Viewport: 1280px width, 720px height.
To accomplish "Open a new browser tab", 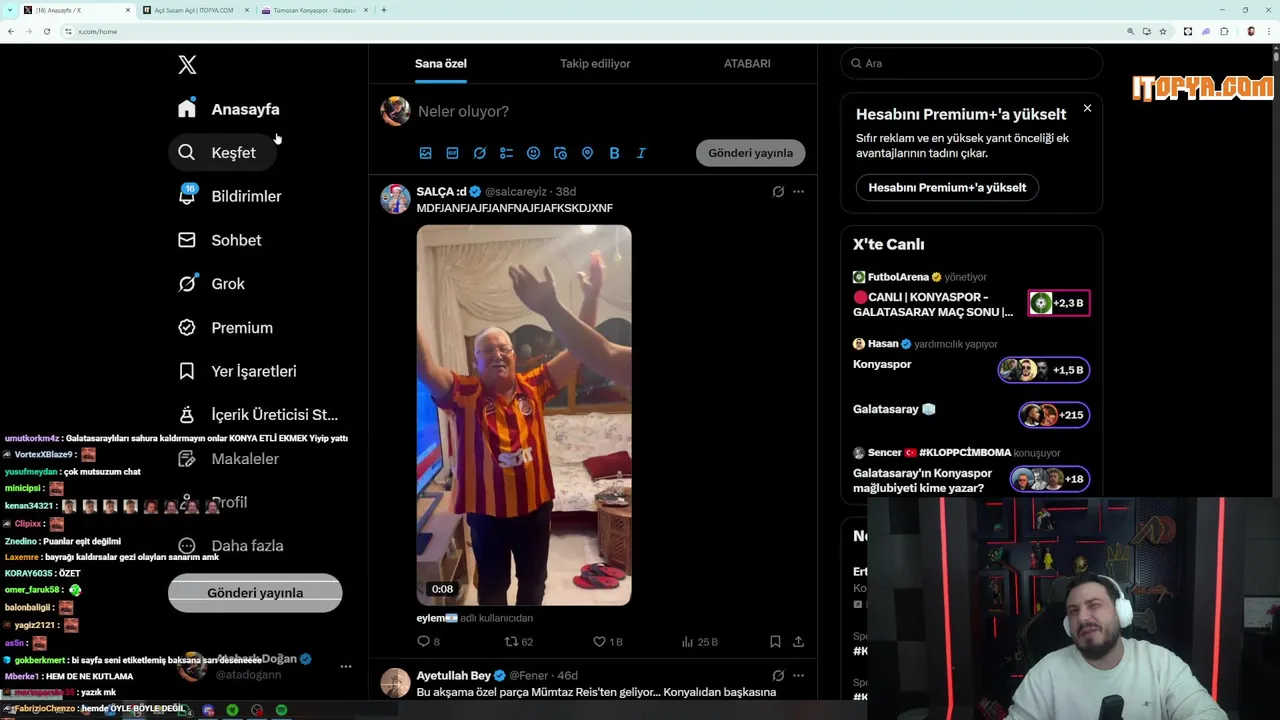I will click(x=384, y=10).
